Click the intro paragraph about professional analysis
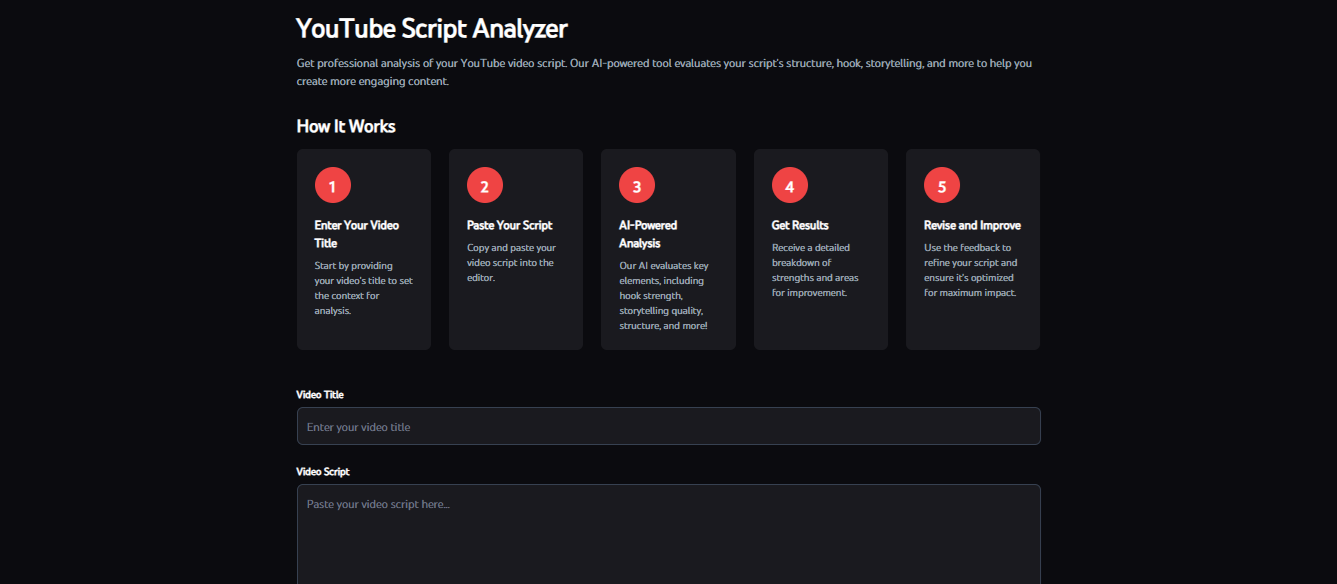 point(664,72)
